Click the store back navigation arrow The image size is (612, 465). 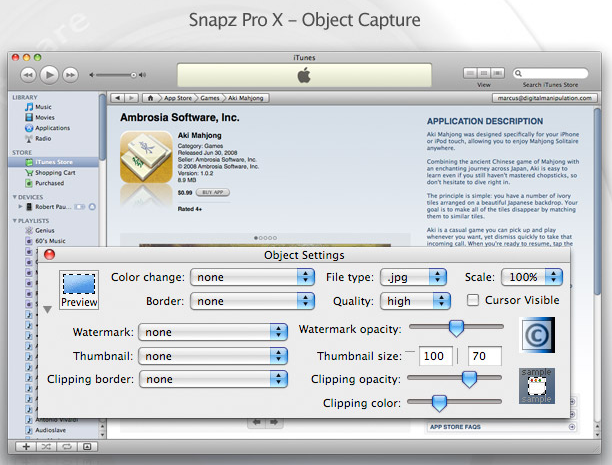pyautogui.click(x=117, y=98)
